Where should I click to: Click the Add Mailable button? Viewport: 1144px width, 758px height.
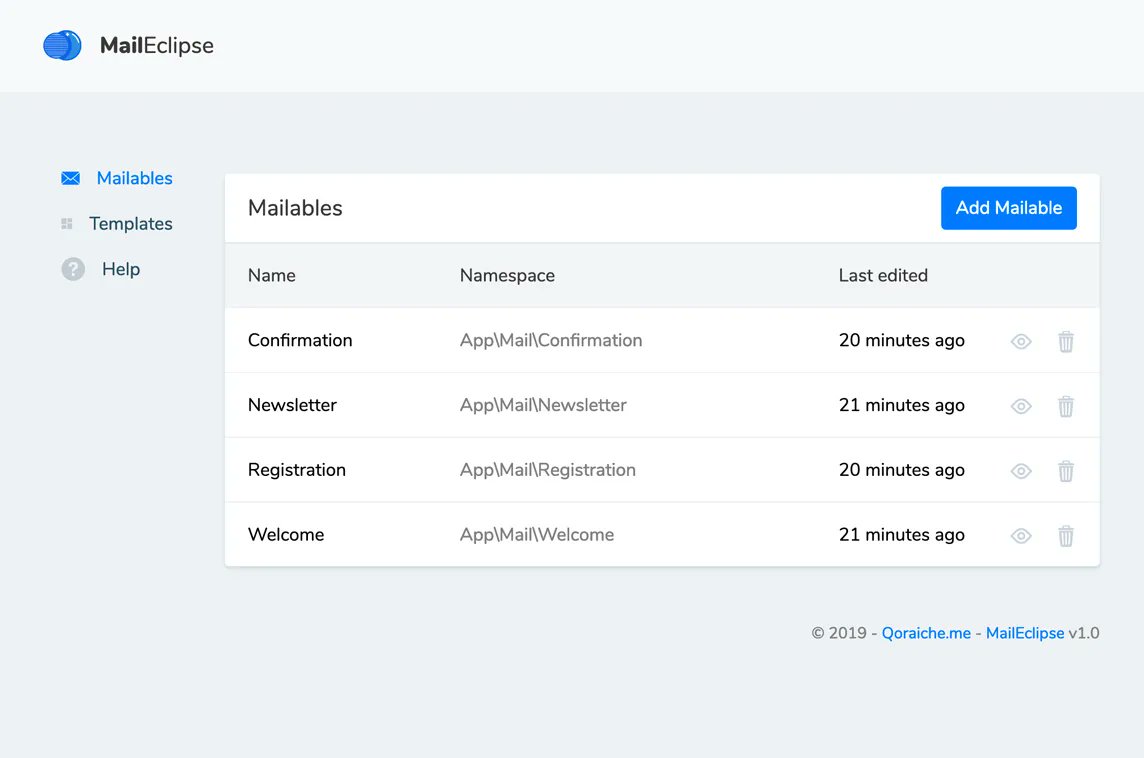(1008, 208)
